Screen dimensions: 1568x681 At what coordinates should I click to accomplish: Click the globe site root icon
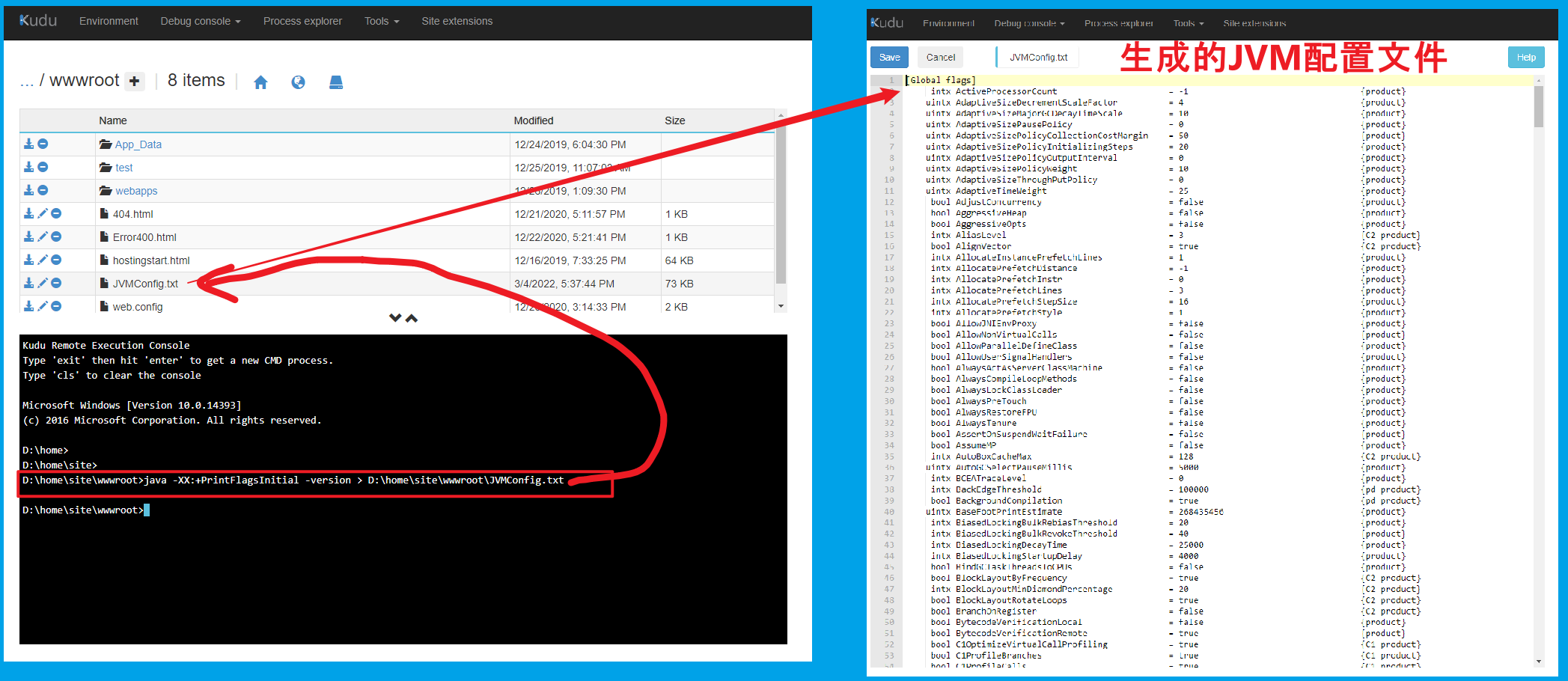click(298, 82)
